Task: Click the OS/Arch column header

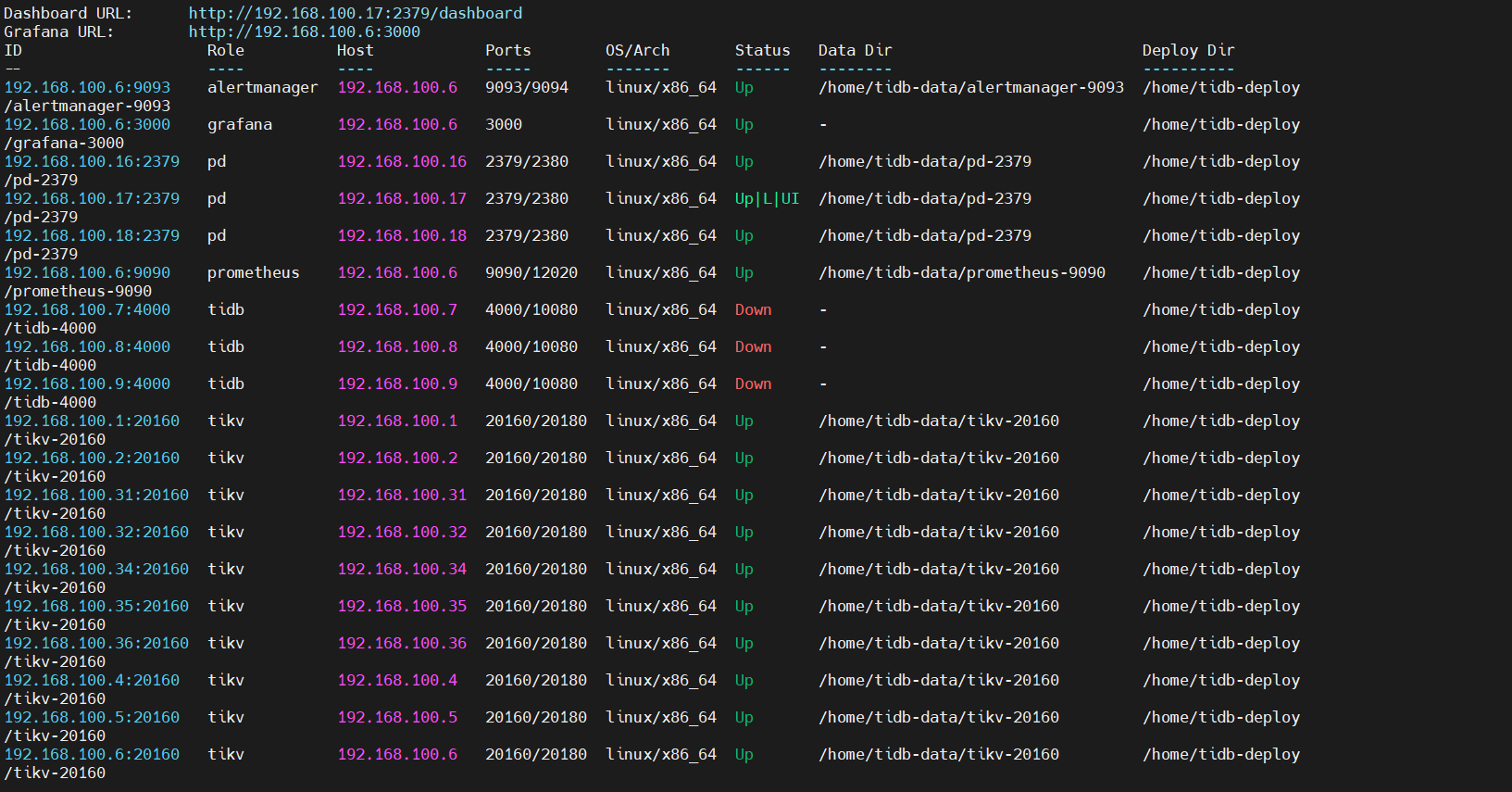Action: (637, 50)
